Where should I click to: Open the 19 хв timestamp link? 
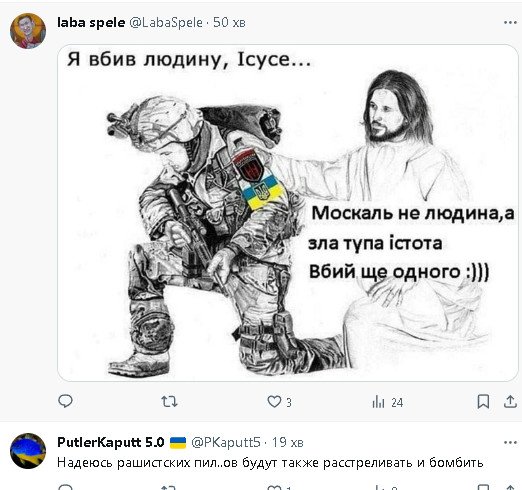[287, 442]
